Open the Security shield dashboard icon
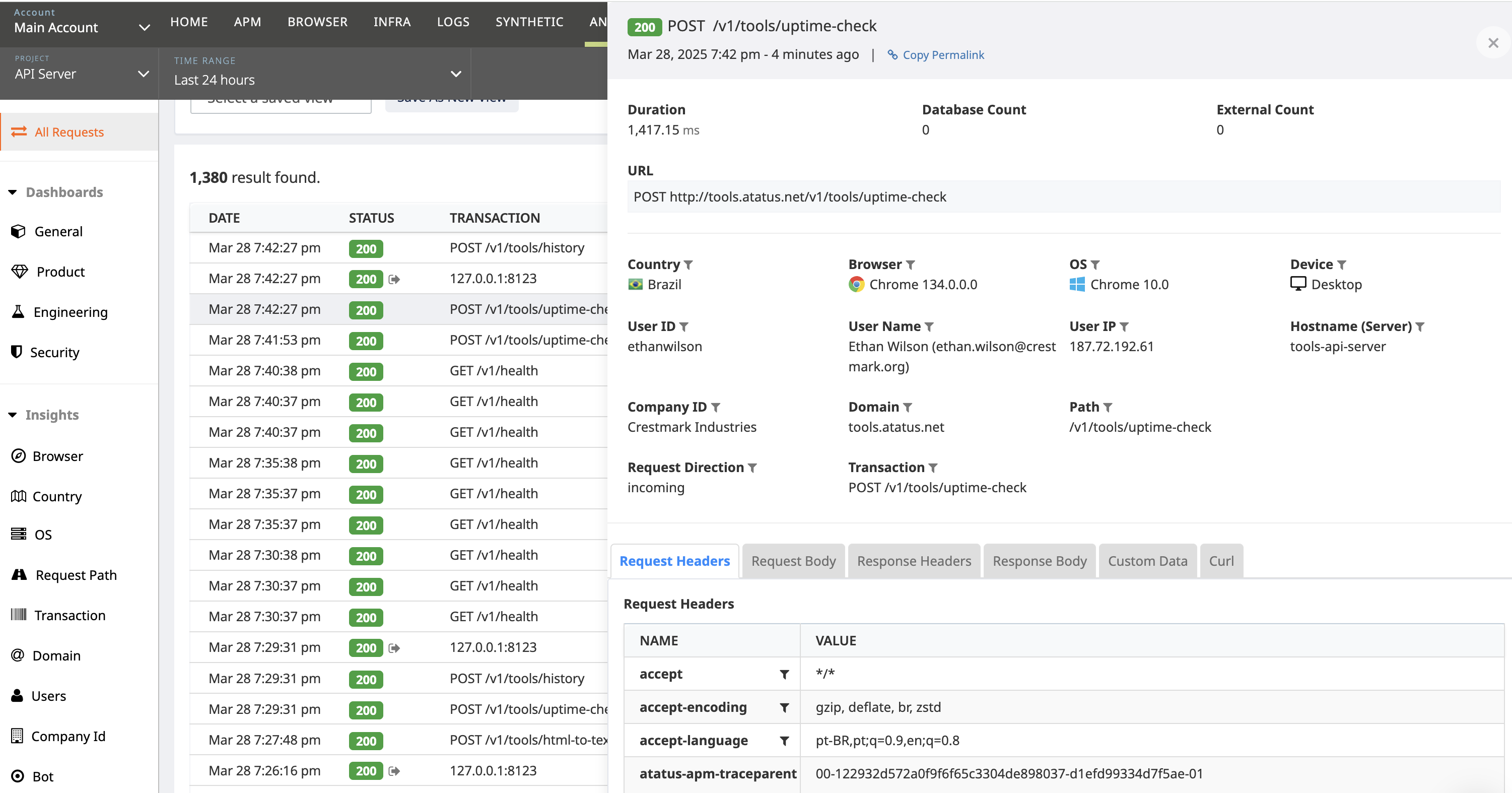This screenshot has width=1512, height=793. pyautogui.click(x=17, y=352)
